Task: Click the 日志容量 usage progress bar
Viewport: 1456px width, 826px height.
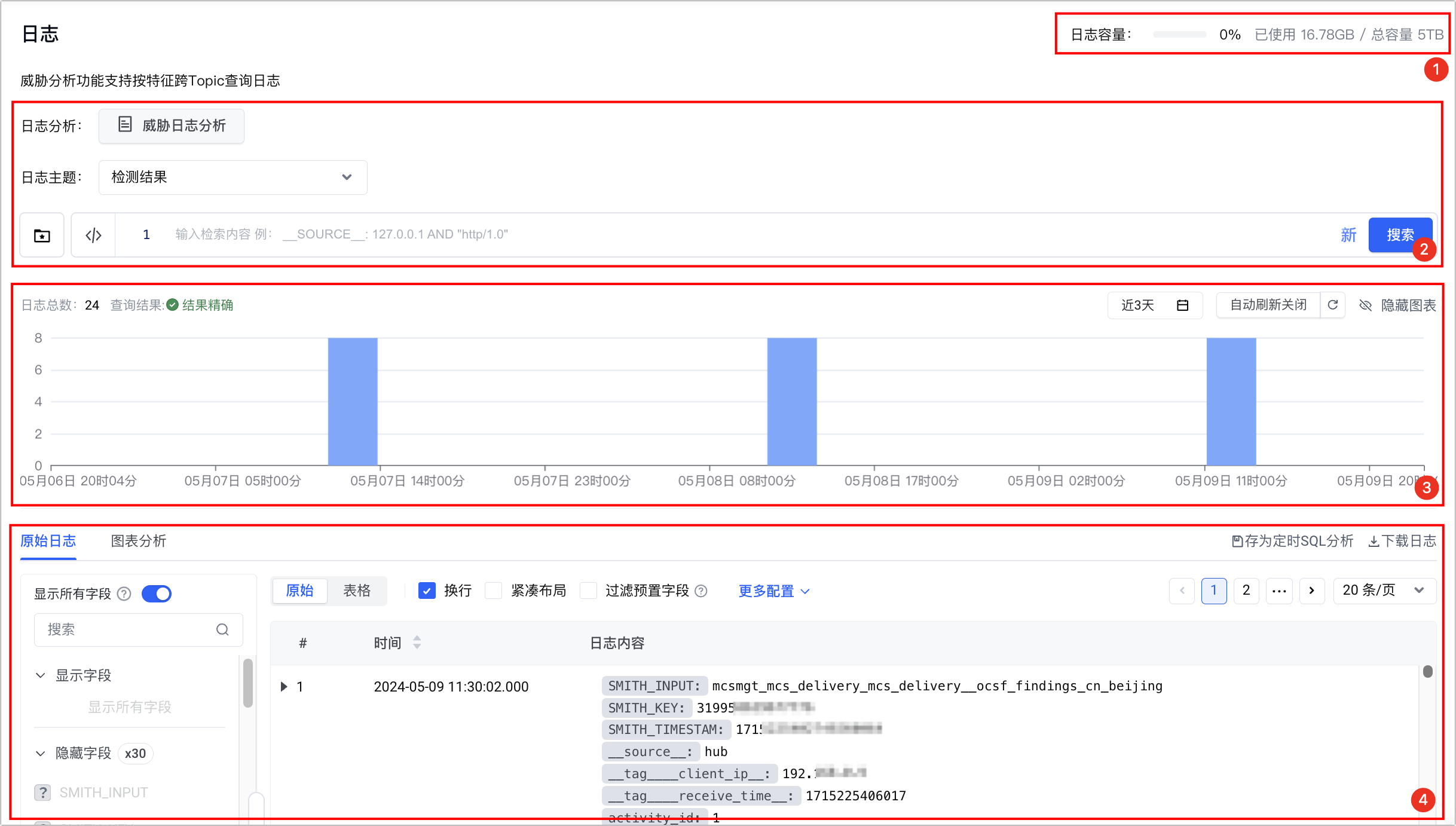Action: (1179, 35)
